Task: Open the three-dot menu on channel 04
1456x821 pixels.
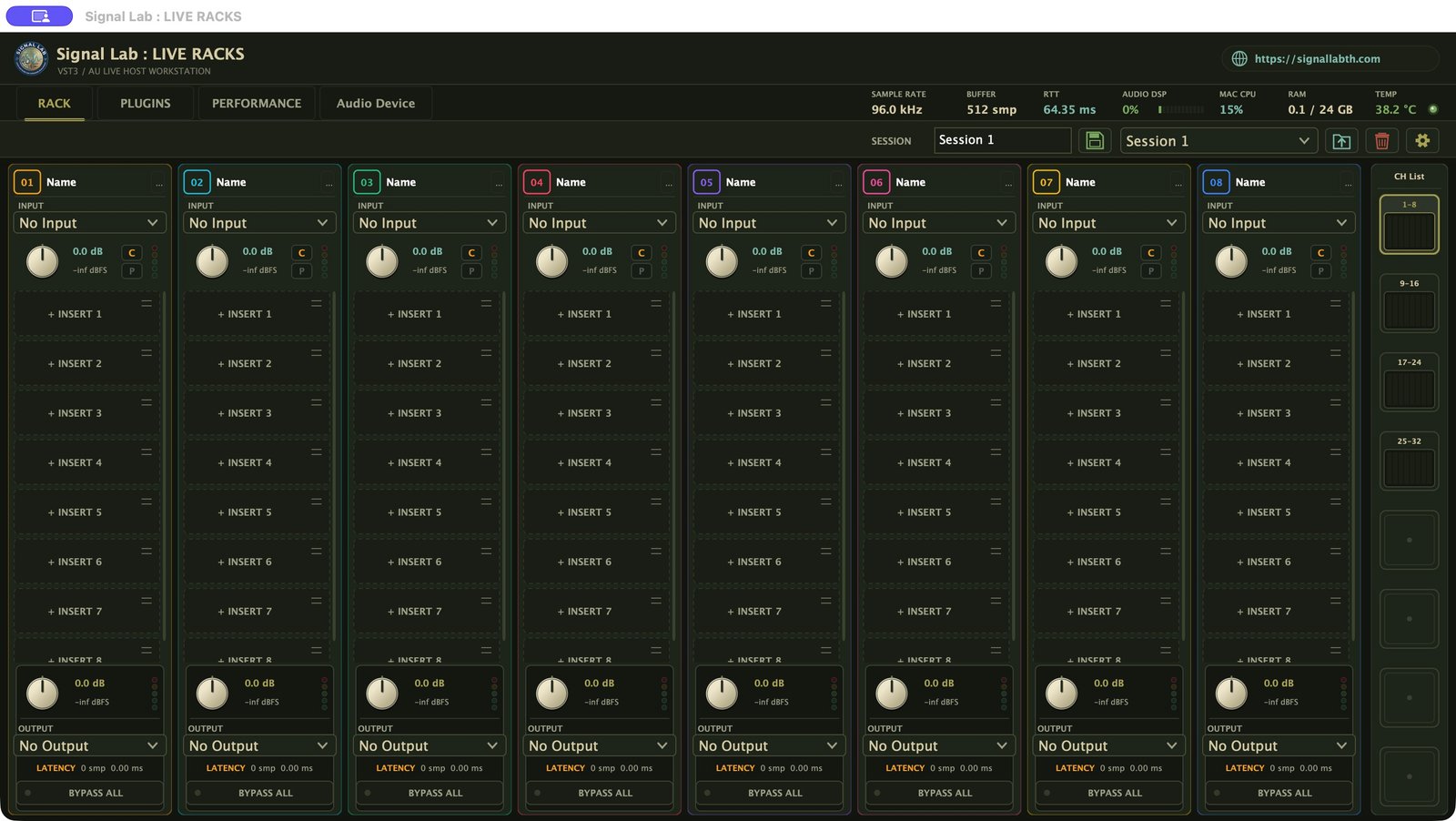Action: (x=669, y=183)
